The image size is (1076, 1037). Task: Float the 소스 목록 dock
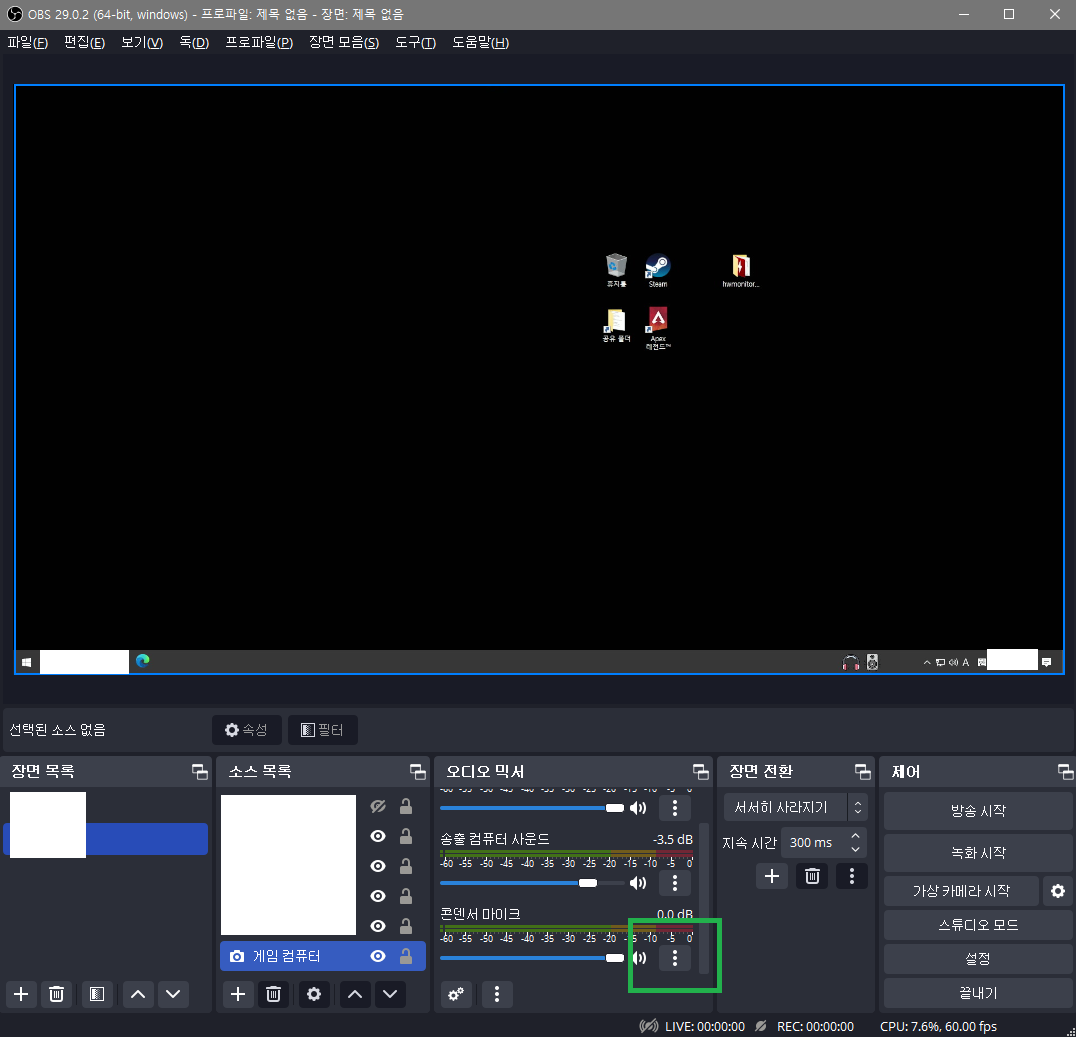pyautogui.click(x=417, y=771)
